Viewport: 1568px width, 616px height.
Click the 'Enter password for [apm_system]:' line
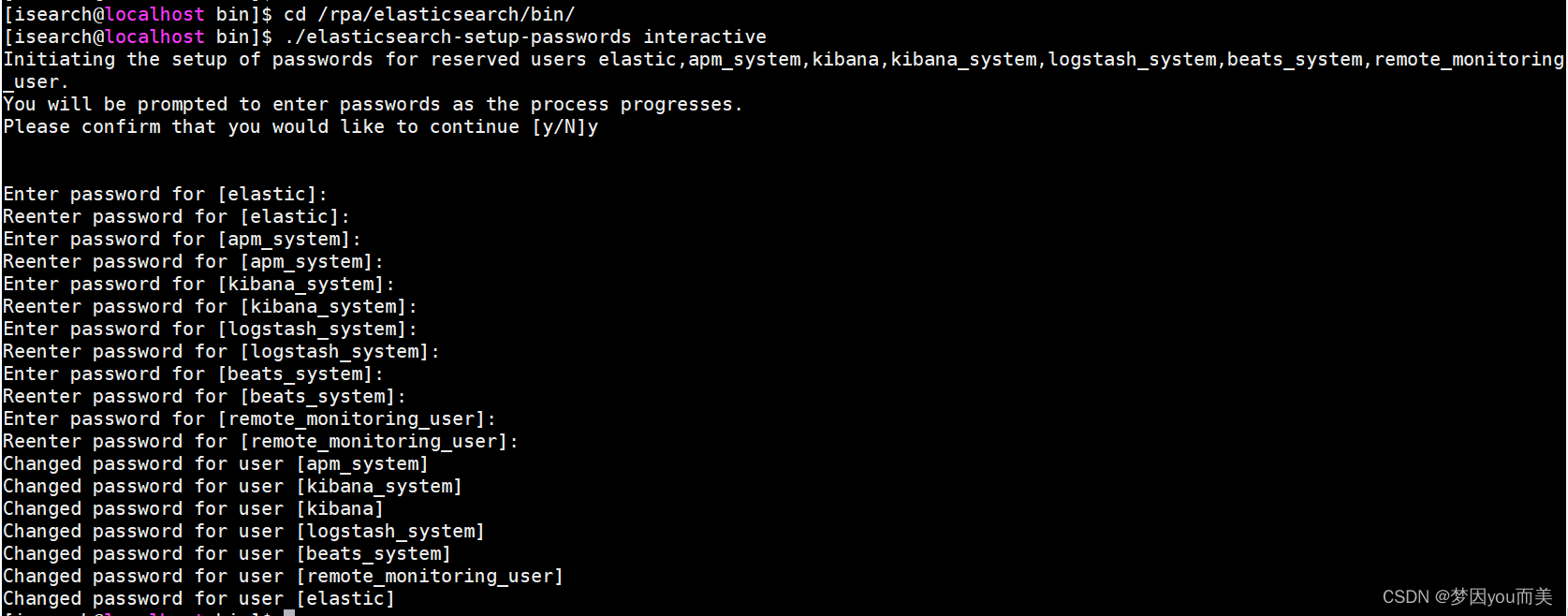click(183, 239)
